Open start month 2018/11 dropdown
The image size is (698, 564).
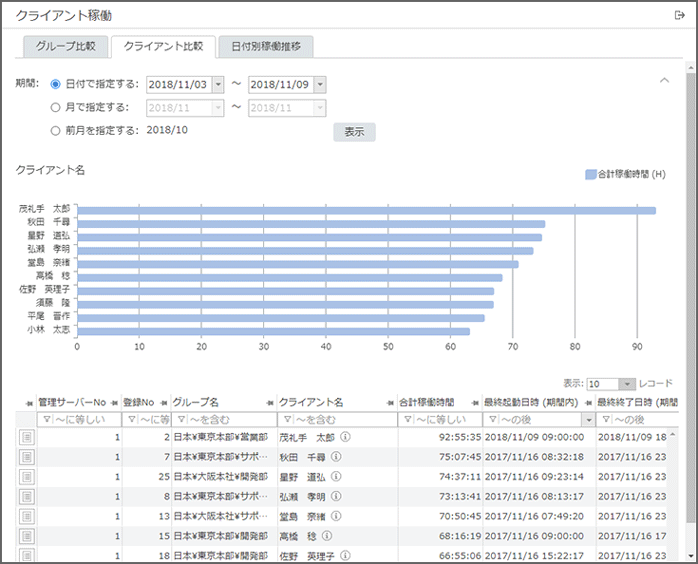tap(218, 108)
